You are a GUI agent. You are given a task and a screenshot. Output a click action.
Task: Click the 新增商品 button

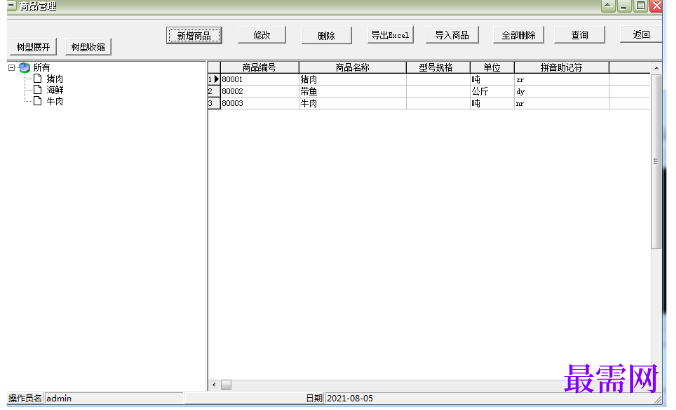[x=194, y=35]
